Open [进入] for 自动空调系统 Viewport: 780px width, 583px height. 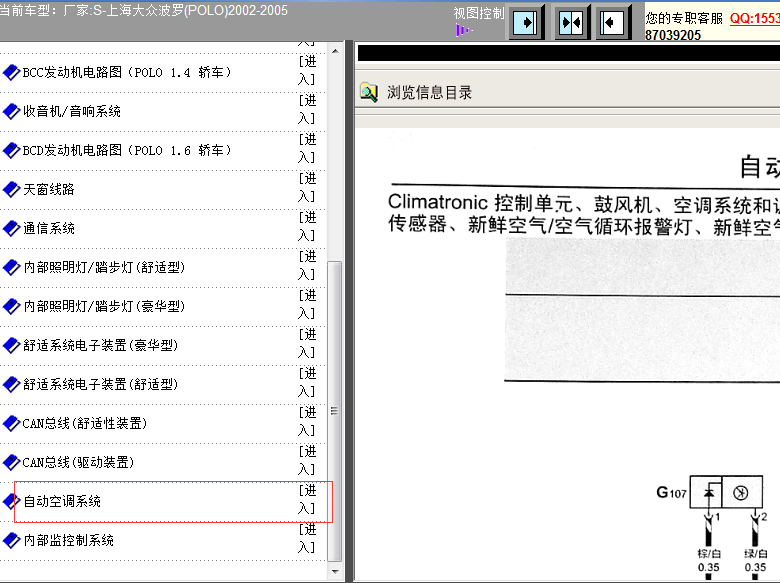(307, 499)
